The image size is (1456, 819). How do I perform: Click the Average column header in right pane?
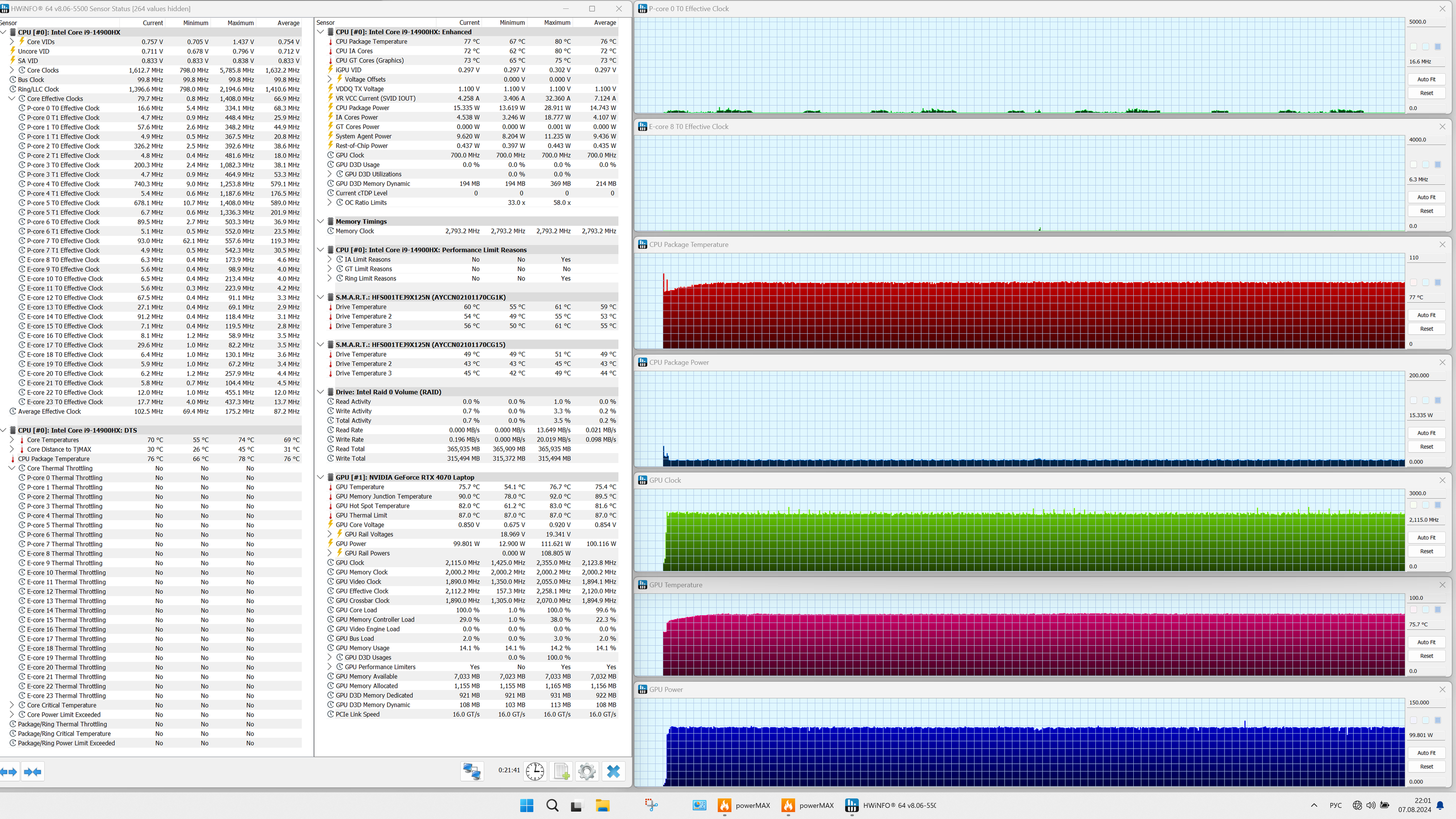605,23
